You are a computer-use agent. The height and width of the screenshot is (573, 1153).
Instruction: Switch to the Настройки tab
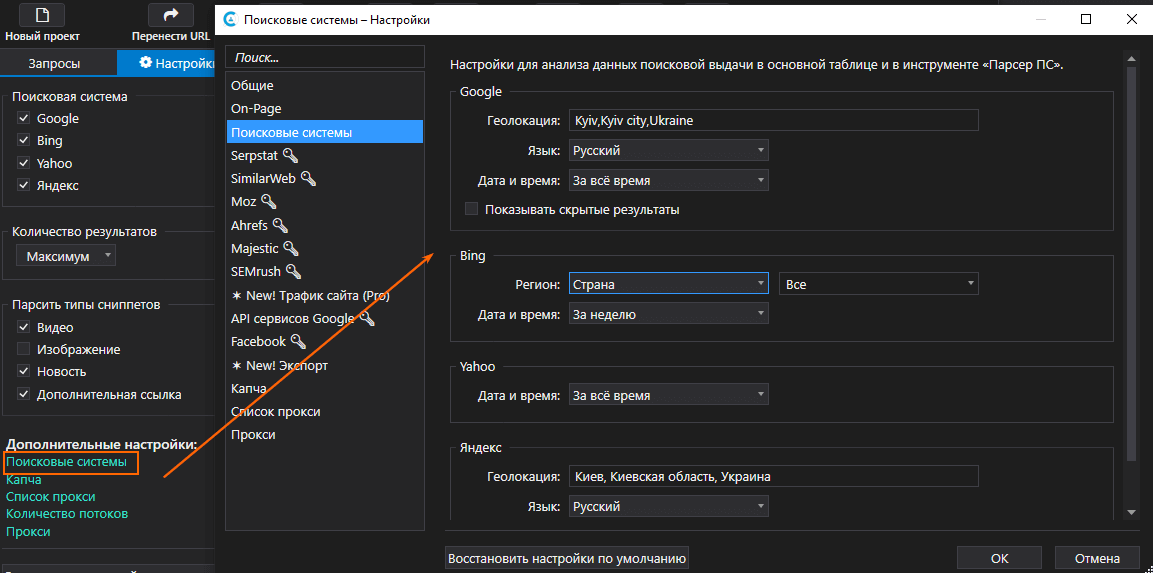coord(166,63)
